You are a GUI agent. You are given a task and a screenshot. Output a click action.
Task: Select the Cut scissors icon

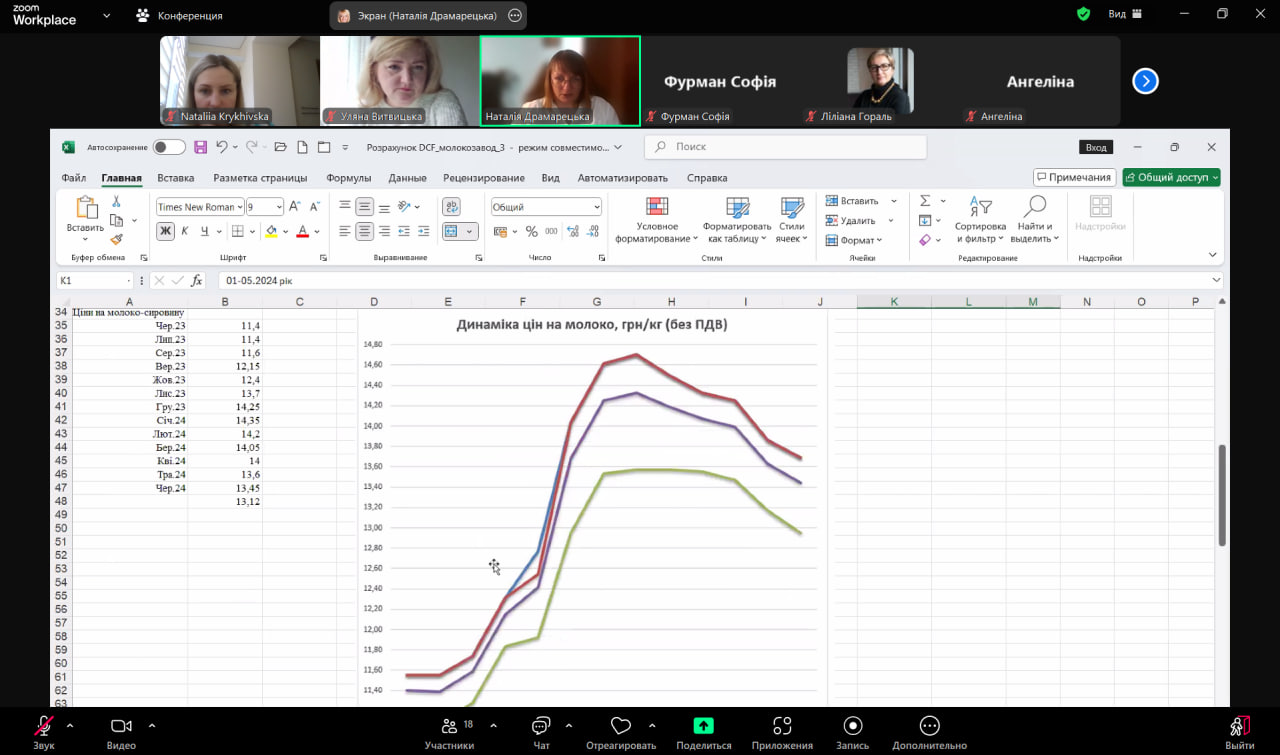[x=116, y=202]
